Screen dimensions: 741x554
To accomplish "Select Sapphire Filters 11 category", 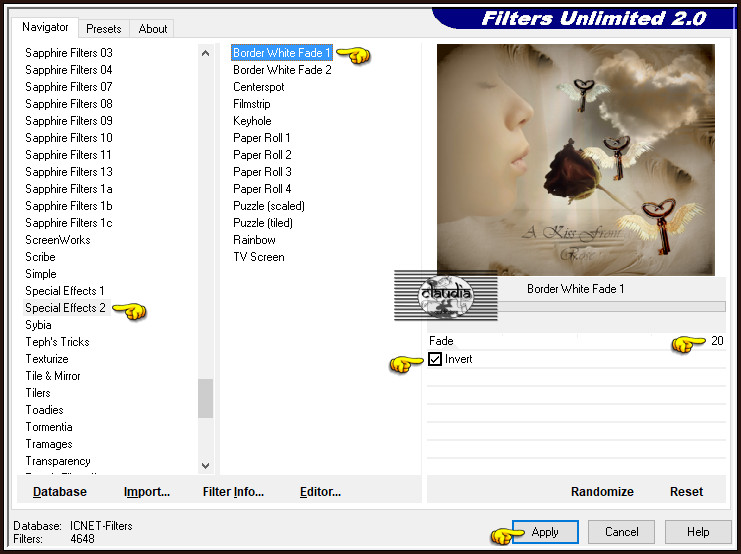I will coord(68,155).
